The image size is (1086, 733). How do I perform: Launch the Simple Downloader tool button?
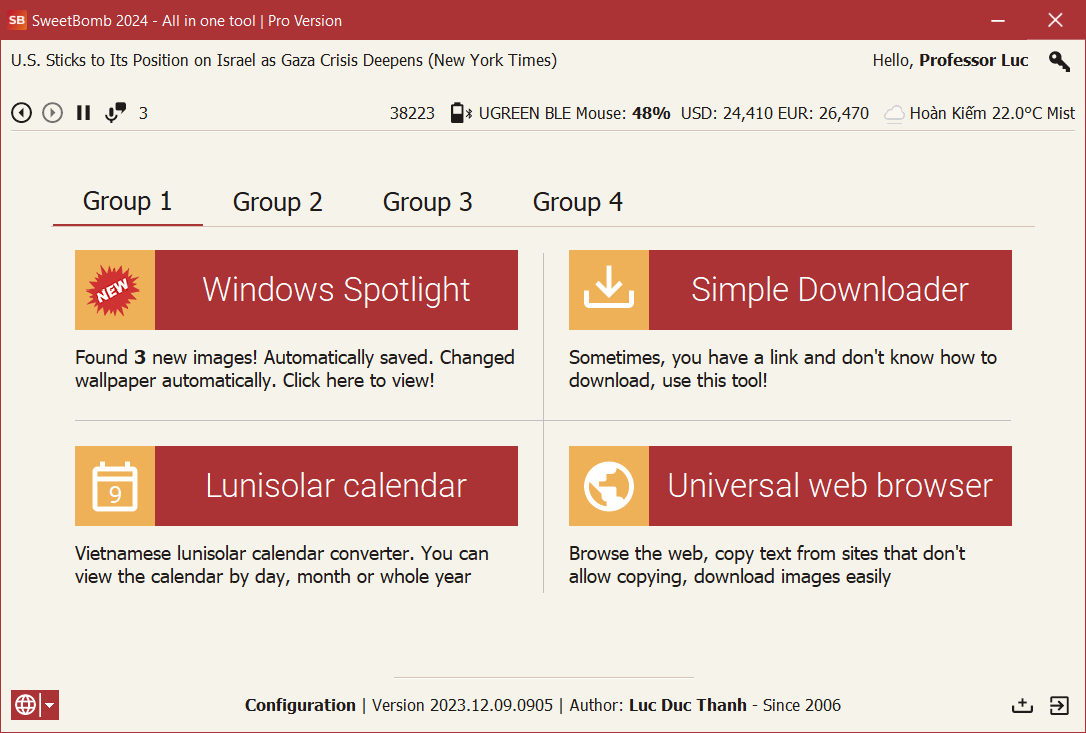829,290
